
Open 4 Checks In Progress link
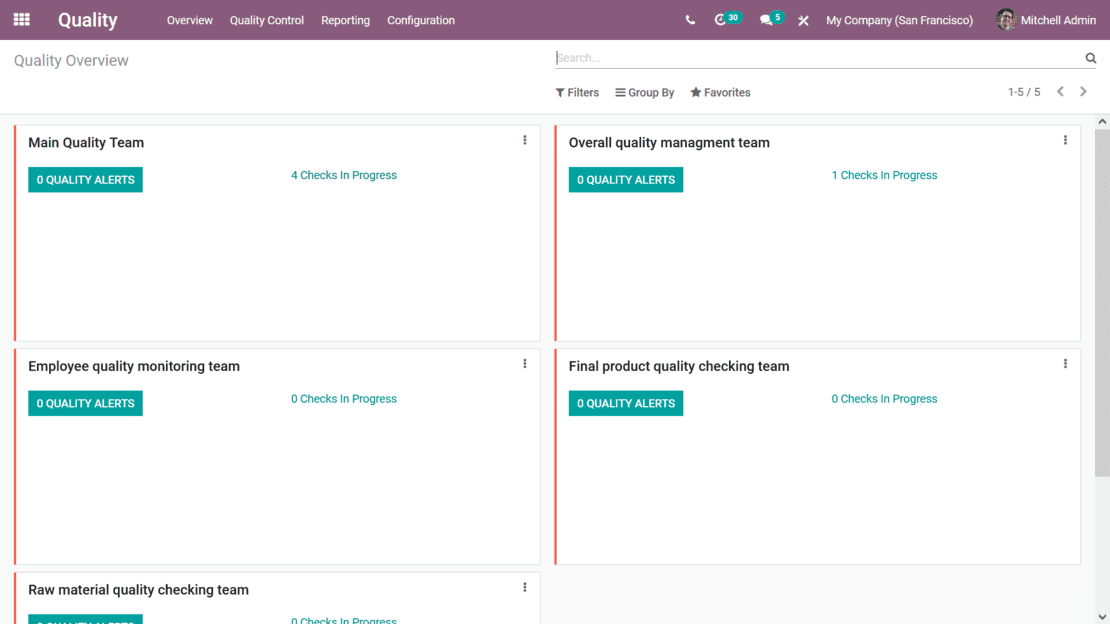(344, 175)
